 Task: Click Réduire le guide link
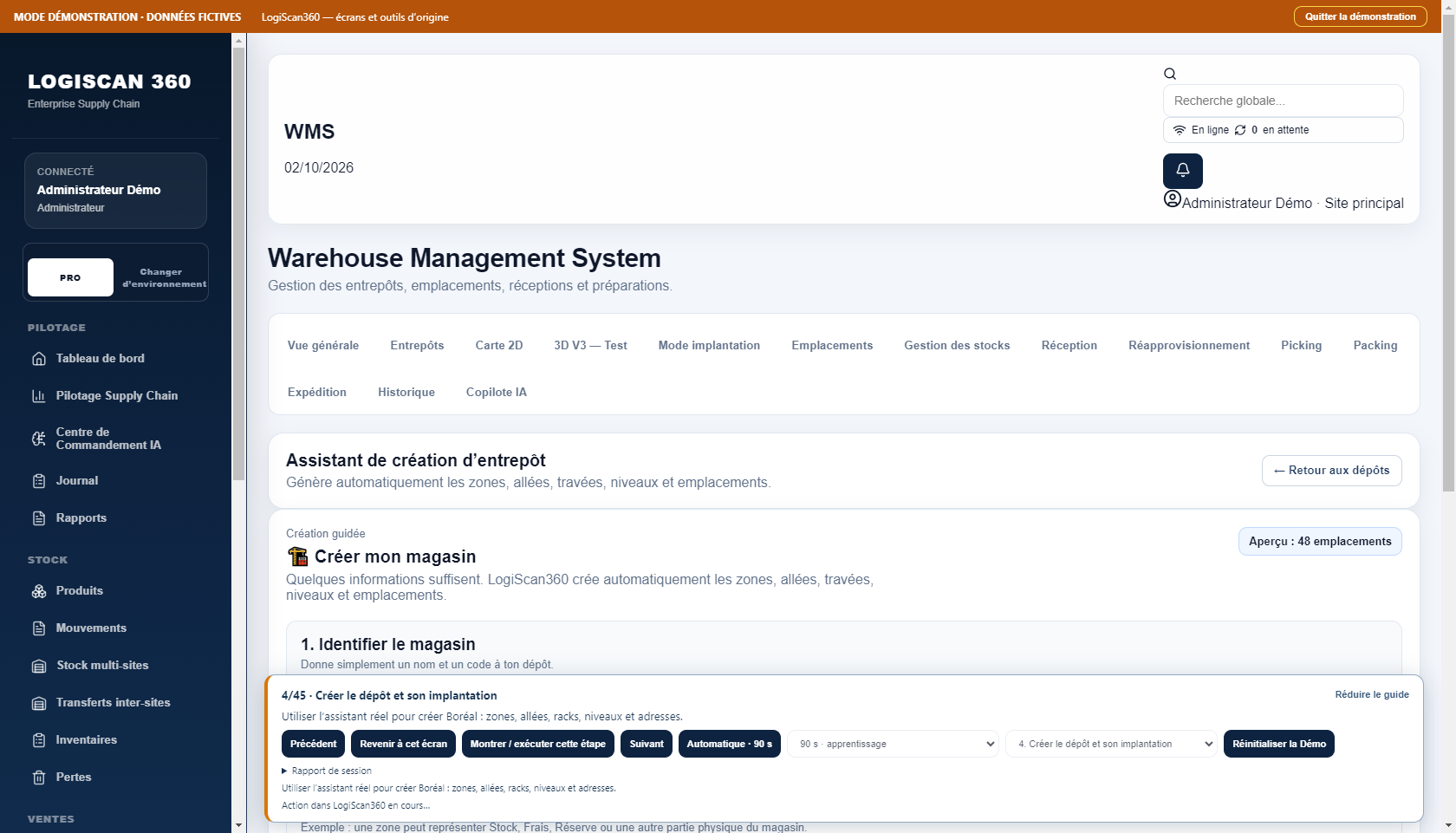[x=1372, y=694]
